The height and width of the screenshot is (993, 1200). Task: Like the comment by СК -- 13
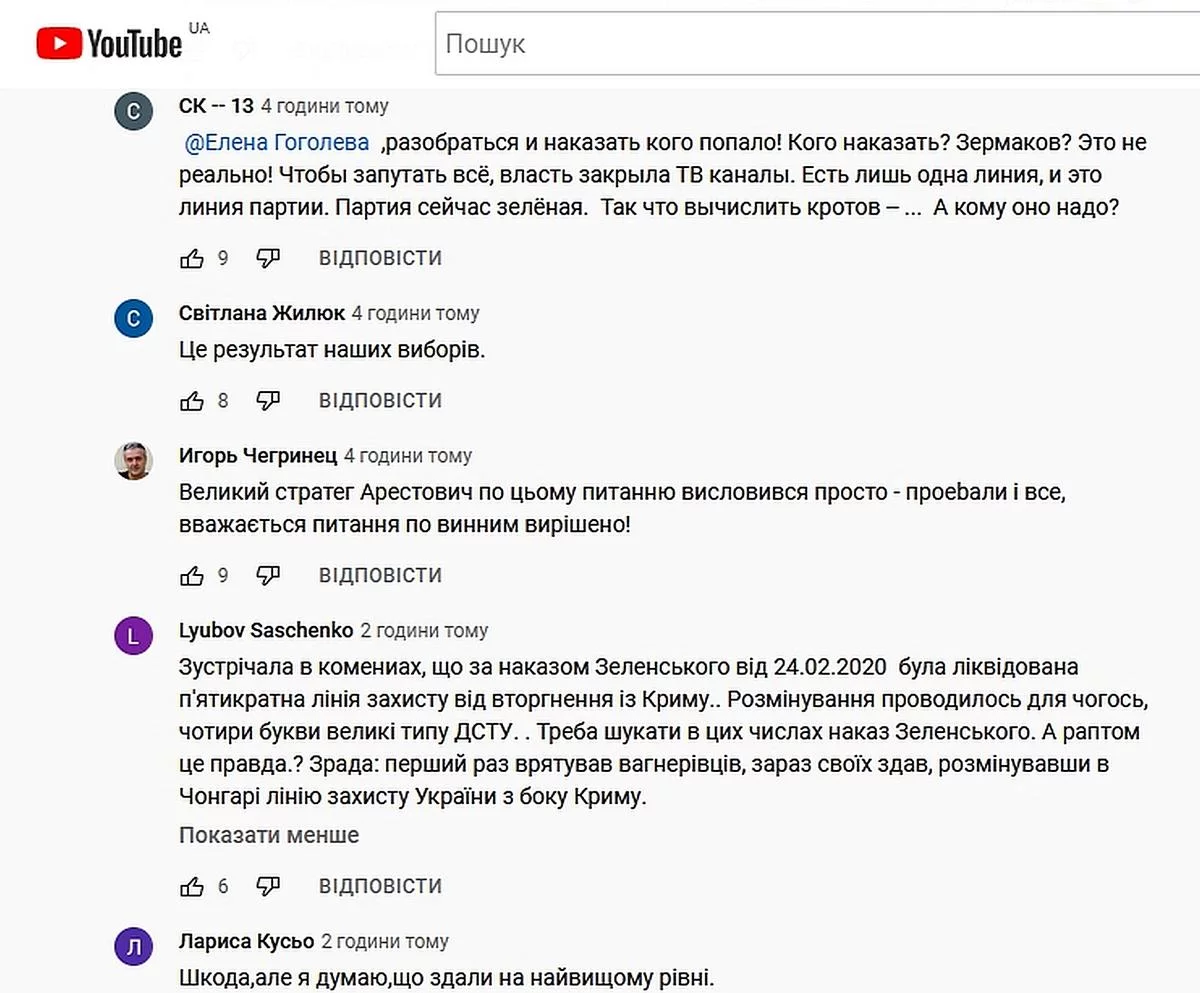pos(191,259)
